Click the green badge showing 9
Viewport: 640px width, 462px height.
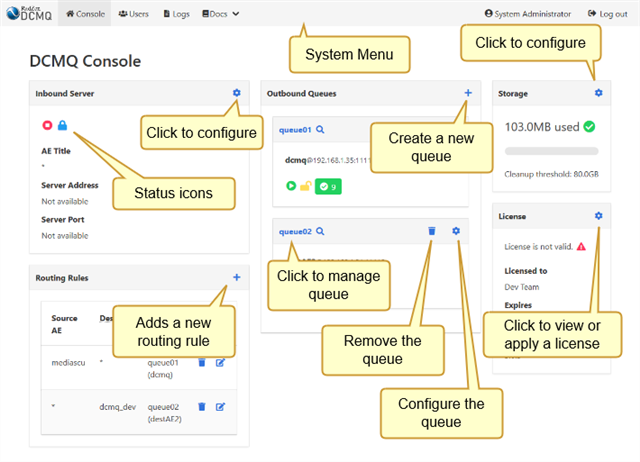(328, 187)
